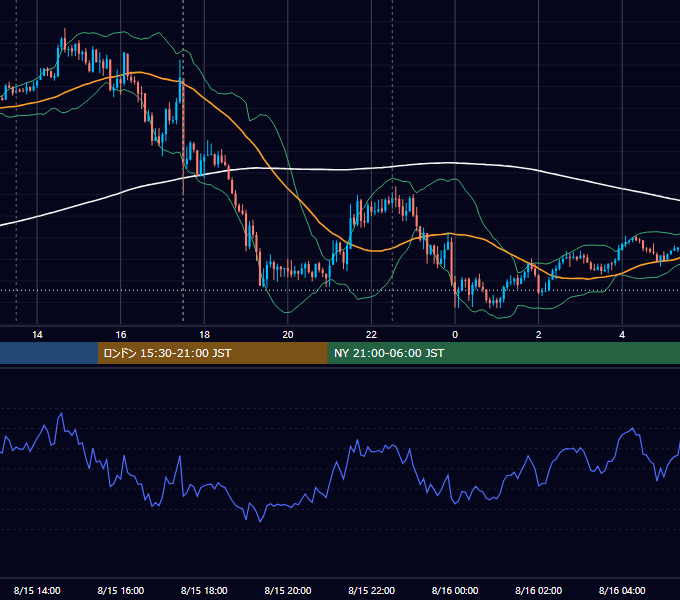Click the 20 hour label on price chart axis

pos(288,335)
